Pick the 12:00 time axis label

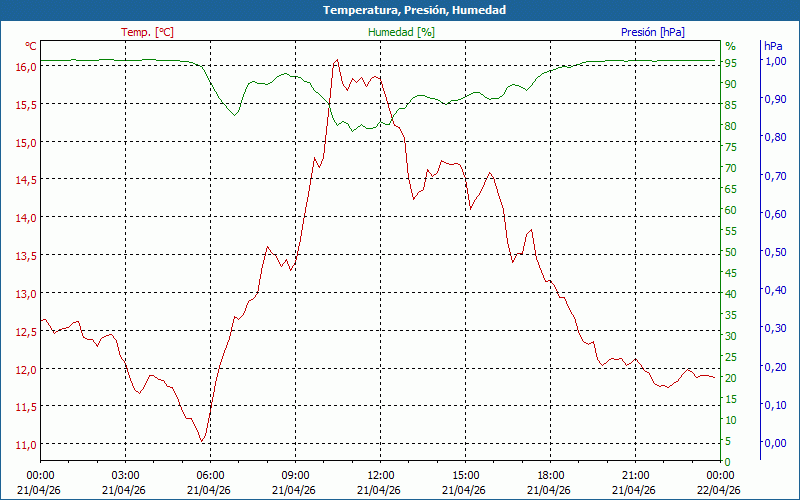380,475
